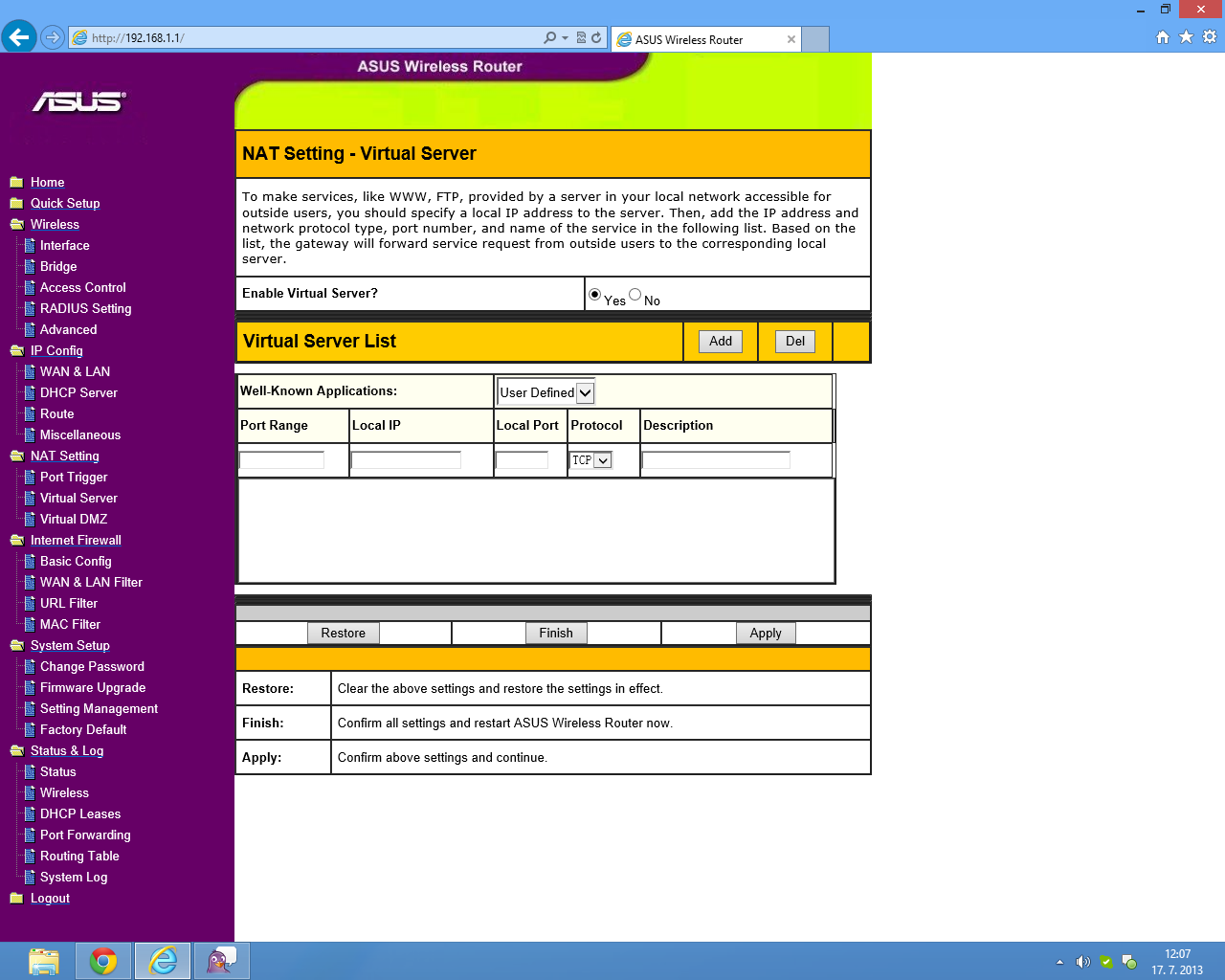Focus the Description input field

716,460
